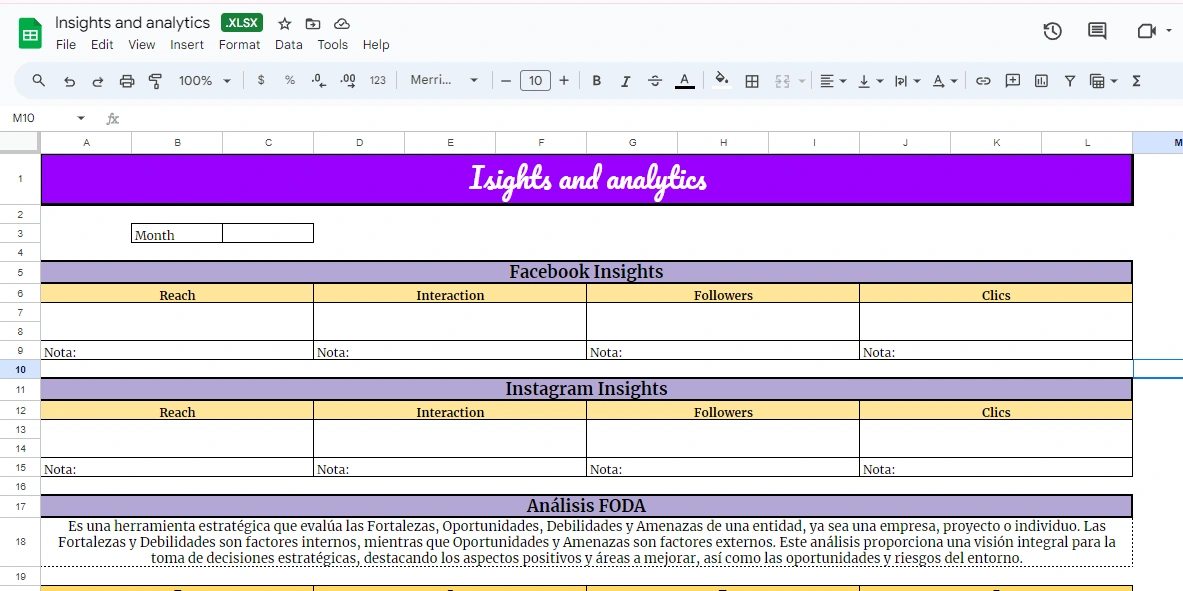The height and width of the screenshot is (591, 1183).
Task: Open the name box dropdown arrow
Action: 81,119
